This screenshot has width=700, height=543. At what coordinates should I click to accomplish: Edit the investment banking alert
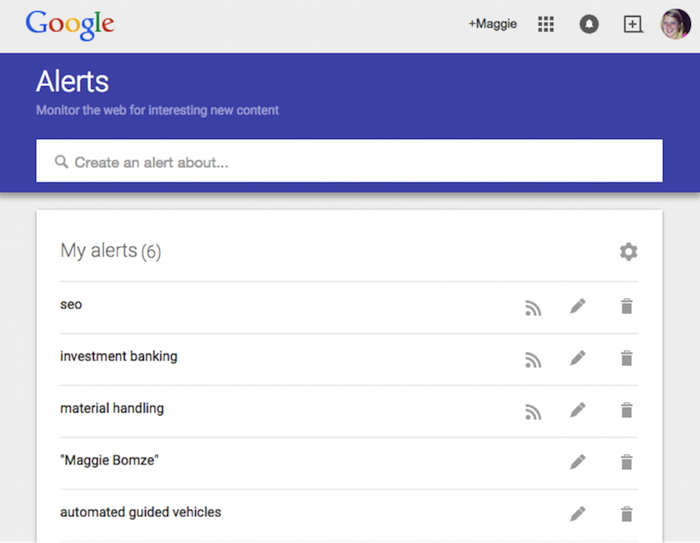[577, 358]
